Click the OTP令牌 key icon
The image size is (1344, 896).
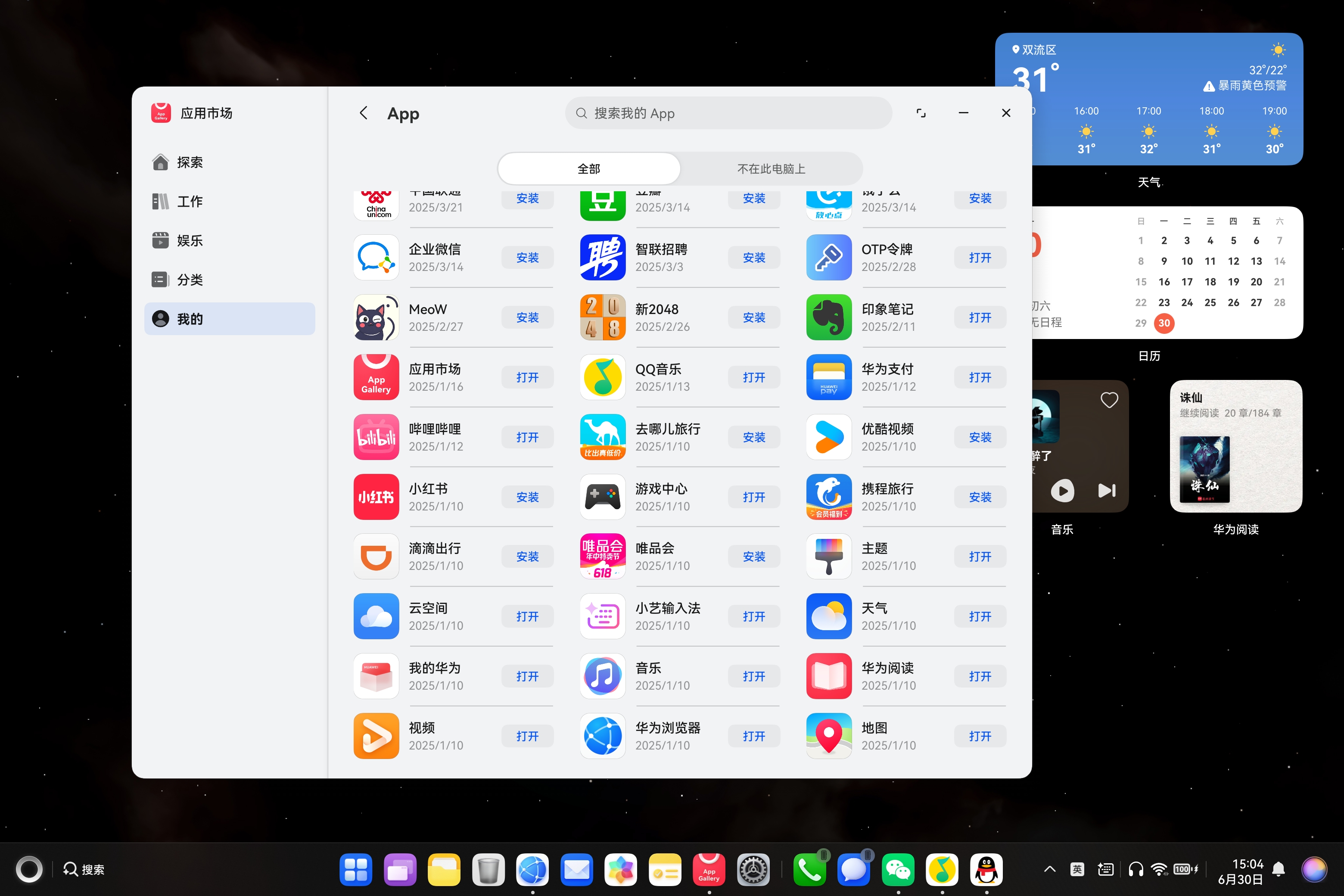pos(828,257)
